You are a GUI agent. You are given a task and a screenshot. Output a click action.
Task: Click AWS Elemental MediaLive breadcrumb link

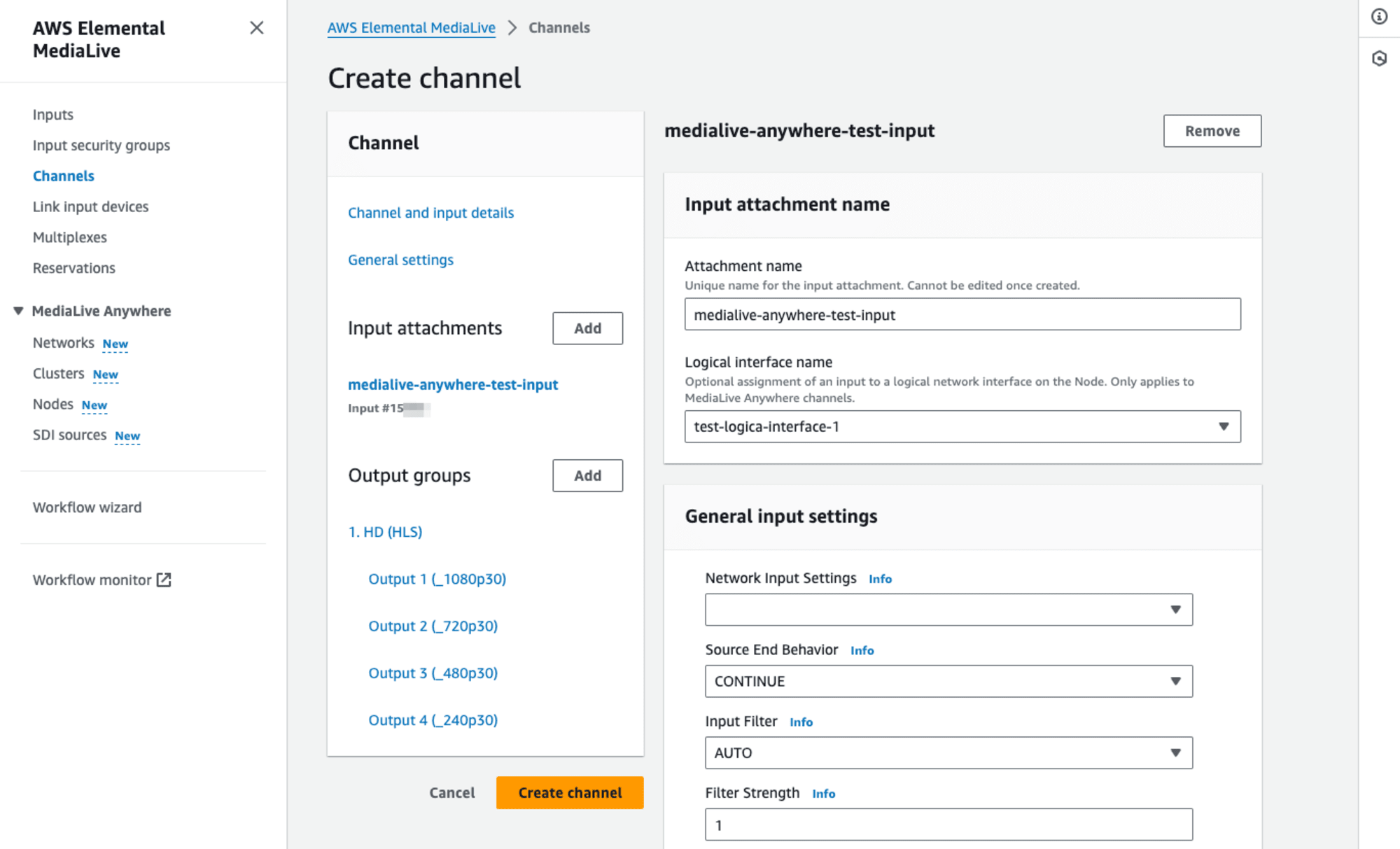point(412,28)
